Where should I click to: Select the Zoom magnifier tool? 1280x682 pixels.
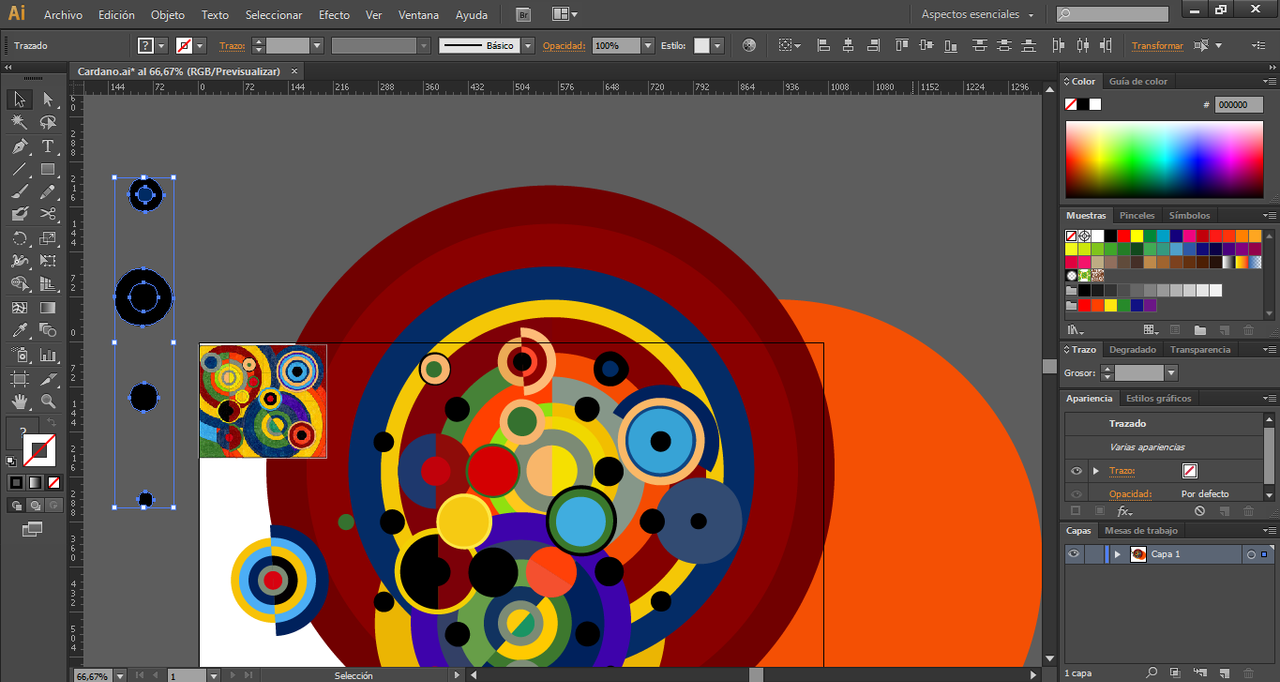(47, 402)
